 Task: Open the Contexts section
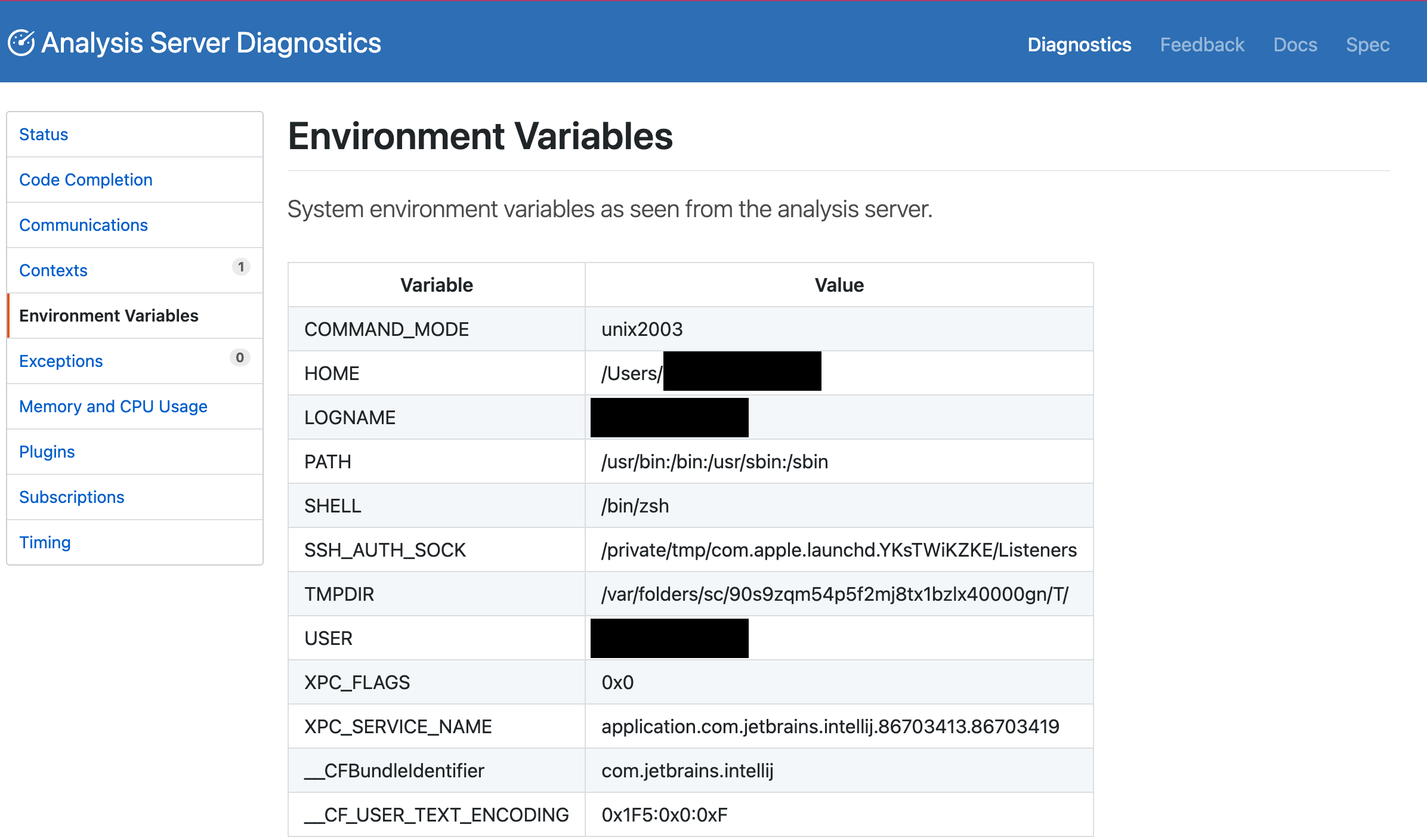click(x=53, y=270)
